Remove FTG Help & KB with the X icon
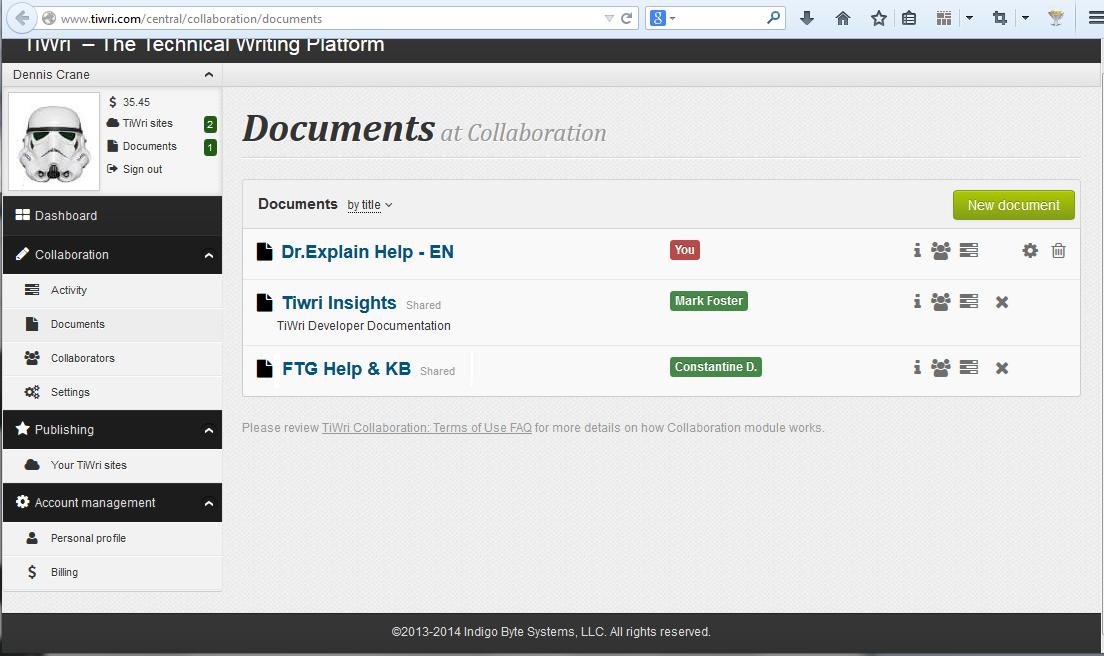Viewport: 1104px width, 656px height. 1002,368
